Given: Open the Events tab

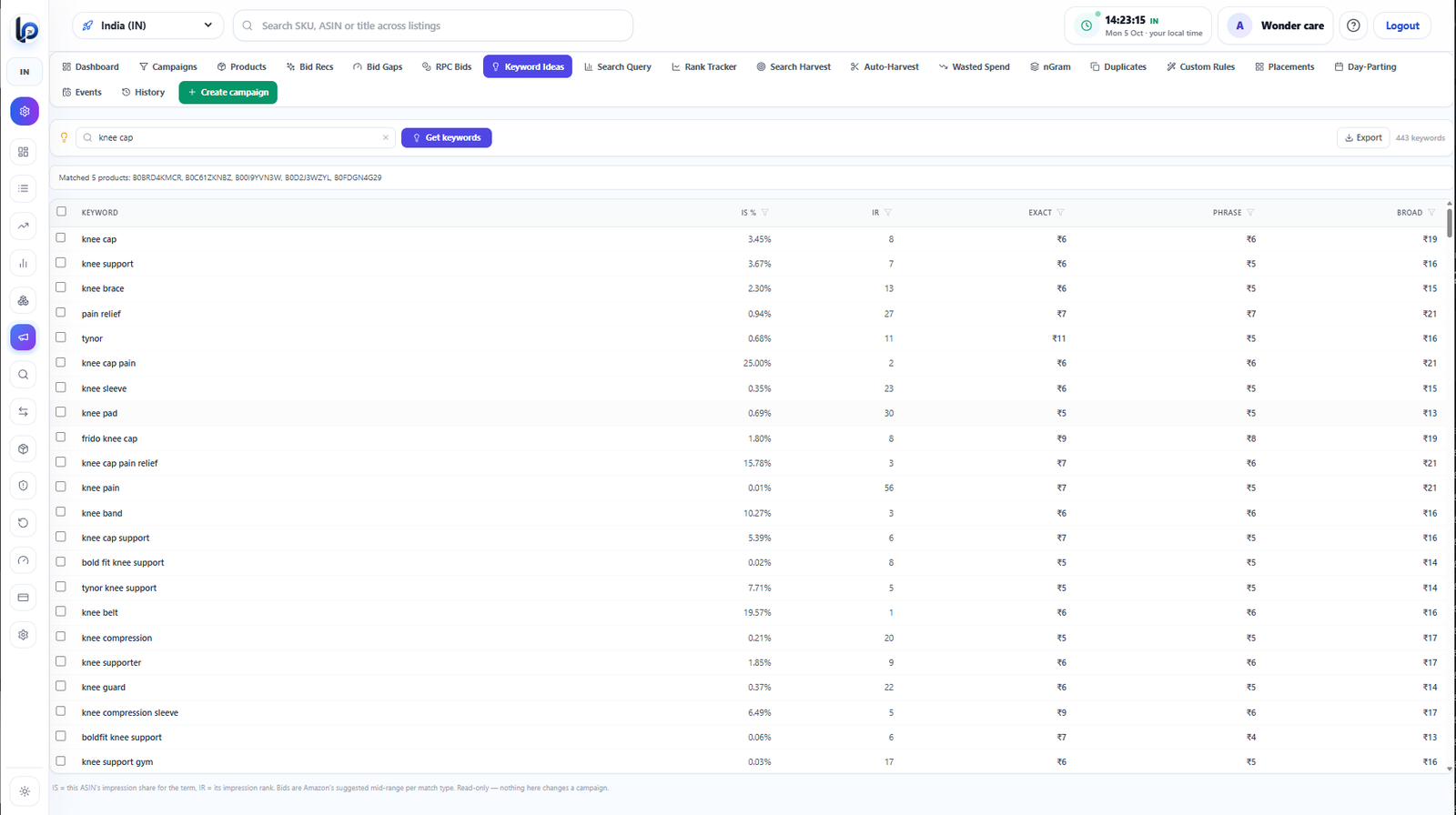Looking at the screenshot, I should click(82, 92).
